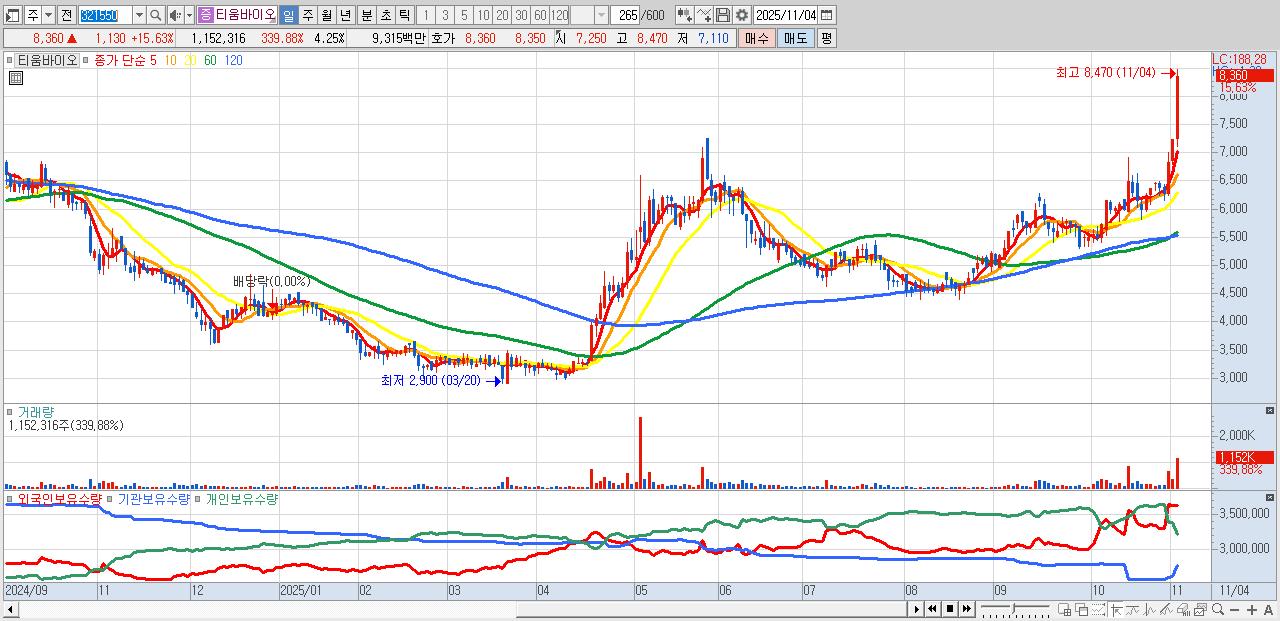Screen dimensions: 1280x621
Task: Click the 평 button beside 매도
Action: click(x=826, y=38)
